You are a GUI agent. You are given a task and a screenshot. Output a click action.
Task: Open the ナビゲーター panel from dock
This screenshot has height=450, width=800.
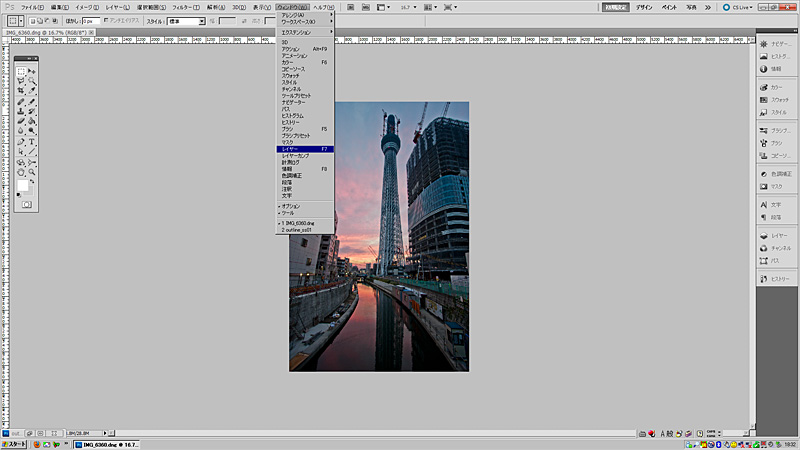tap(776, 44)
